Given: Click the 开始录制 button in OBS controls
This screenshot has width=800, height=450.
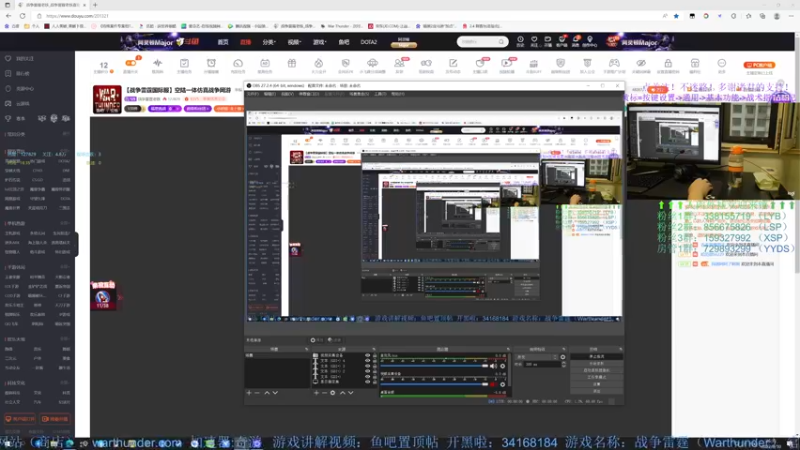Looking at the screenshot, I should [x=596, y=363].
